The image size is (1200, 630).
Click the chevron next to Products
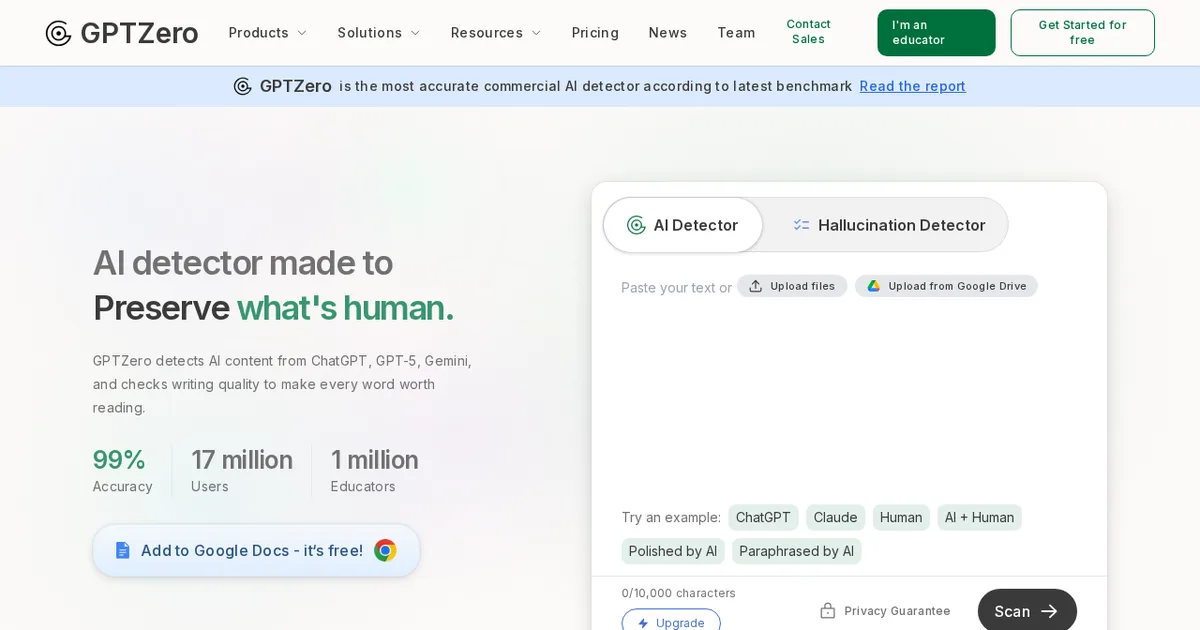[301, 33]
